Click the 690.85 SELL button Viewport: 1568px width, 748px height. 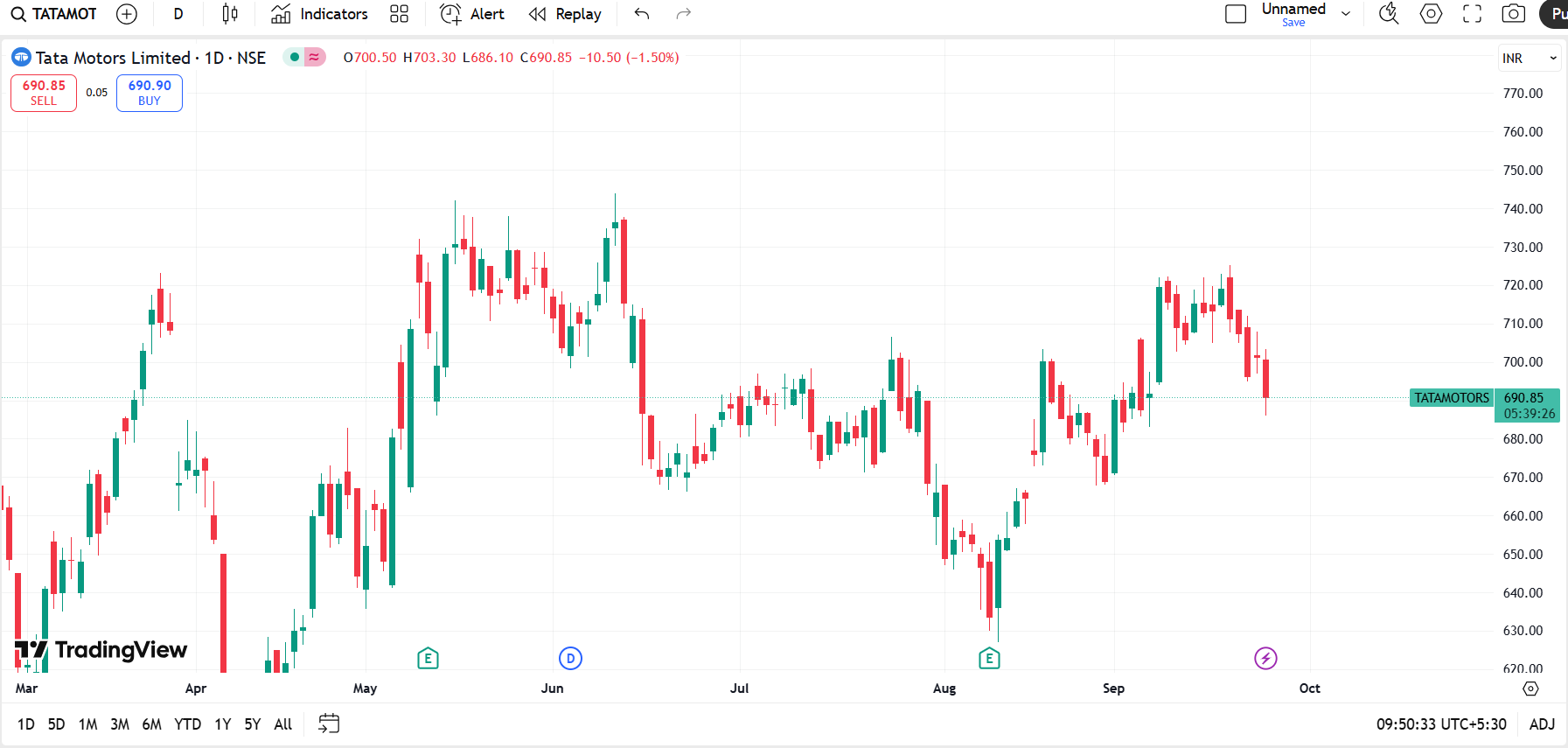pyautogui.click(x=44, y=93)
